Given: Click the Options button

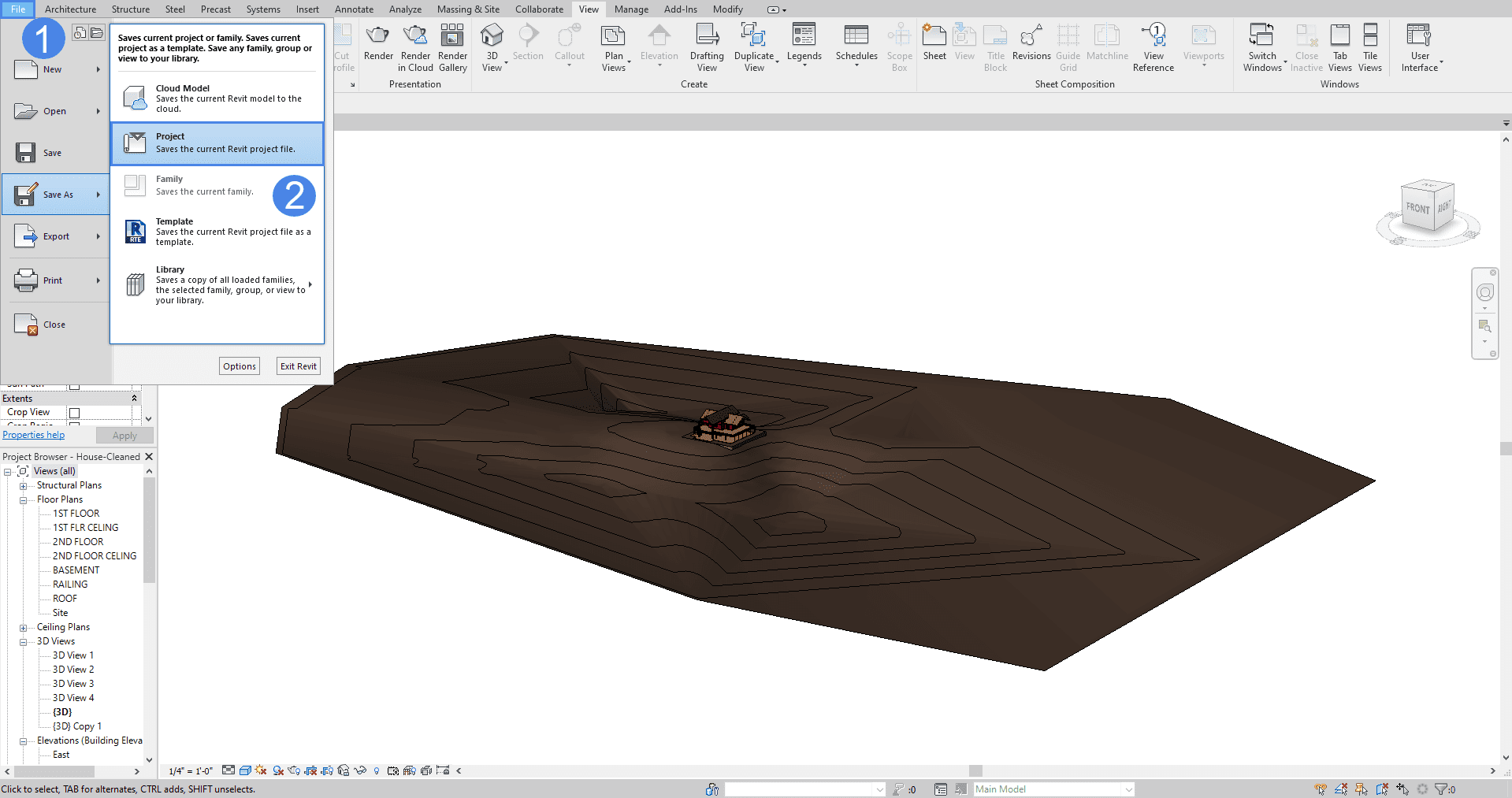Looking at the screenshot, I should pos(240,366).
